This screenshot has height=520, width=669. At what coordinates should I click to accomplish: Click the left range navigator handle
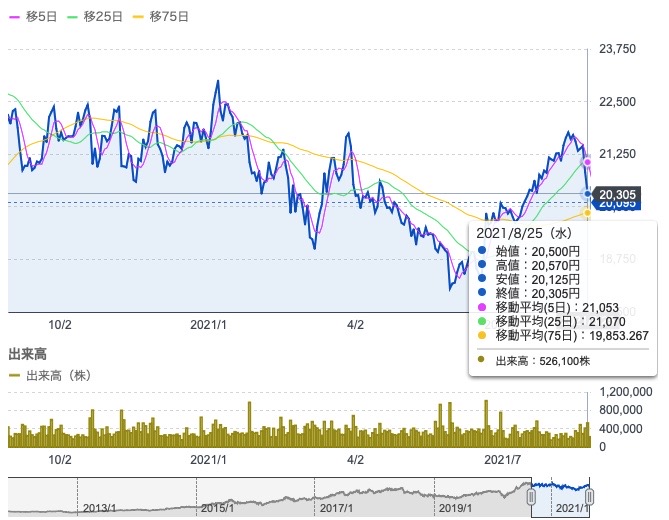[531, 497]
